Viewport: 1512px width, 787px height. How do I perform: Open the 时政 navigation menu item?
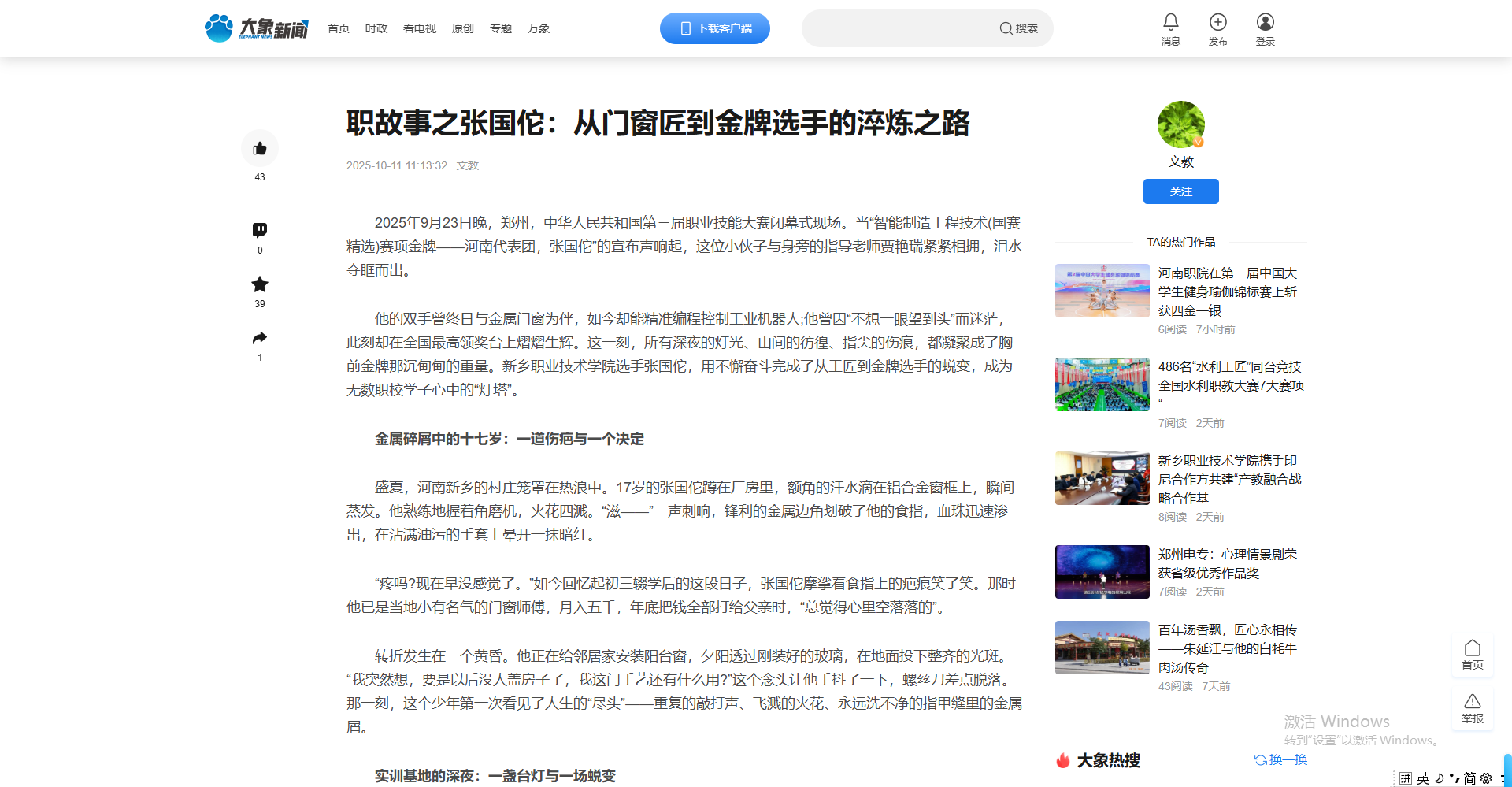[376, 28]
